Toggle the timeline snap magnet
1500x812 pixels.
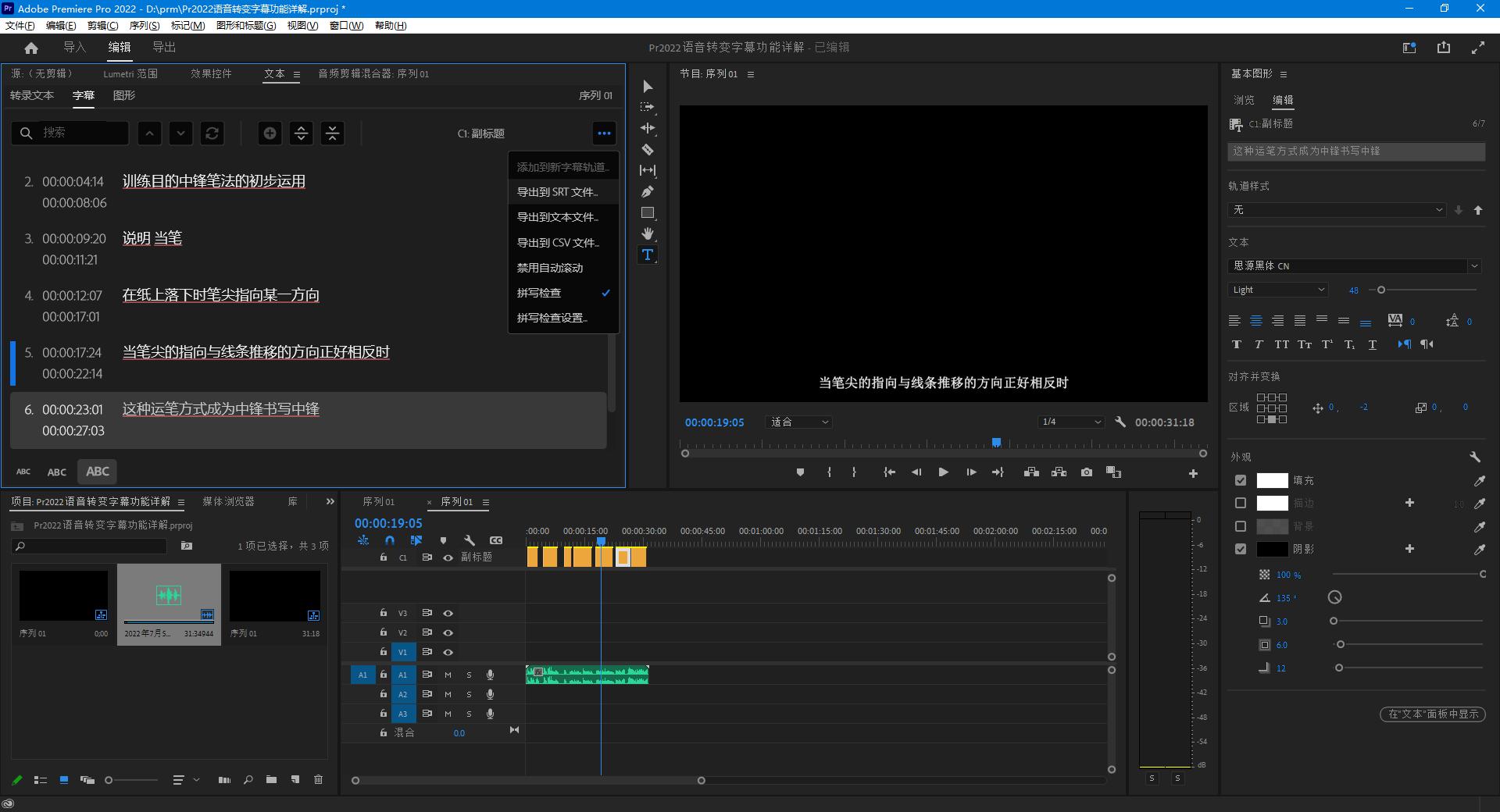coord(389,540)
